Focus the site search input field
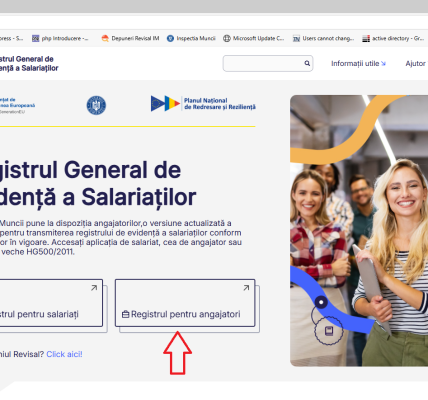Viewport: 428px width, 400px height. (268, 63)
